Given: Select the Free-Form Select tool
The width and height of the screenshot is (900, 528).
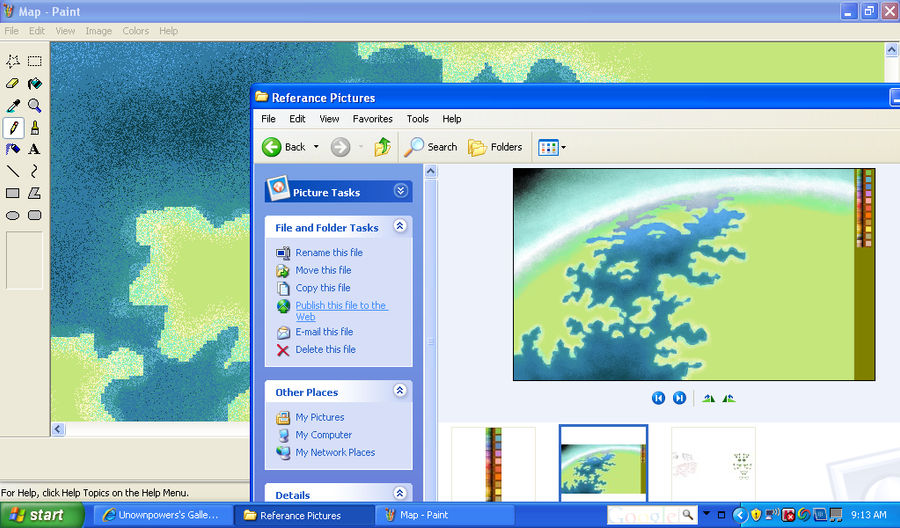Looking at the screenshot, I should [13, 61].
